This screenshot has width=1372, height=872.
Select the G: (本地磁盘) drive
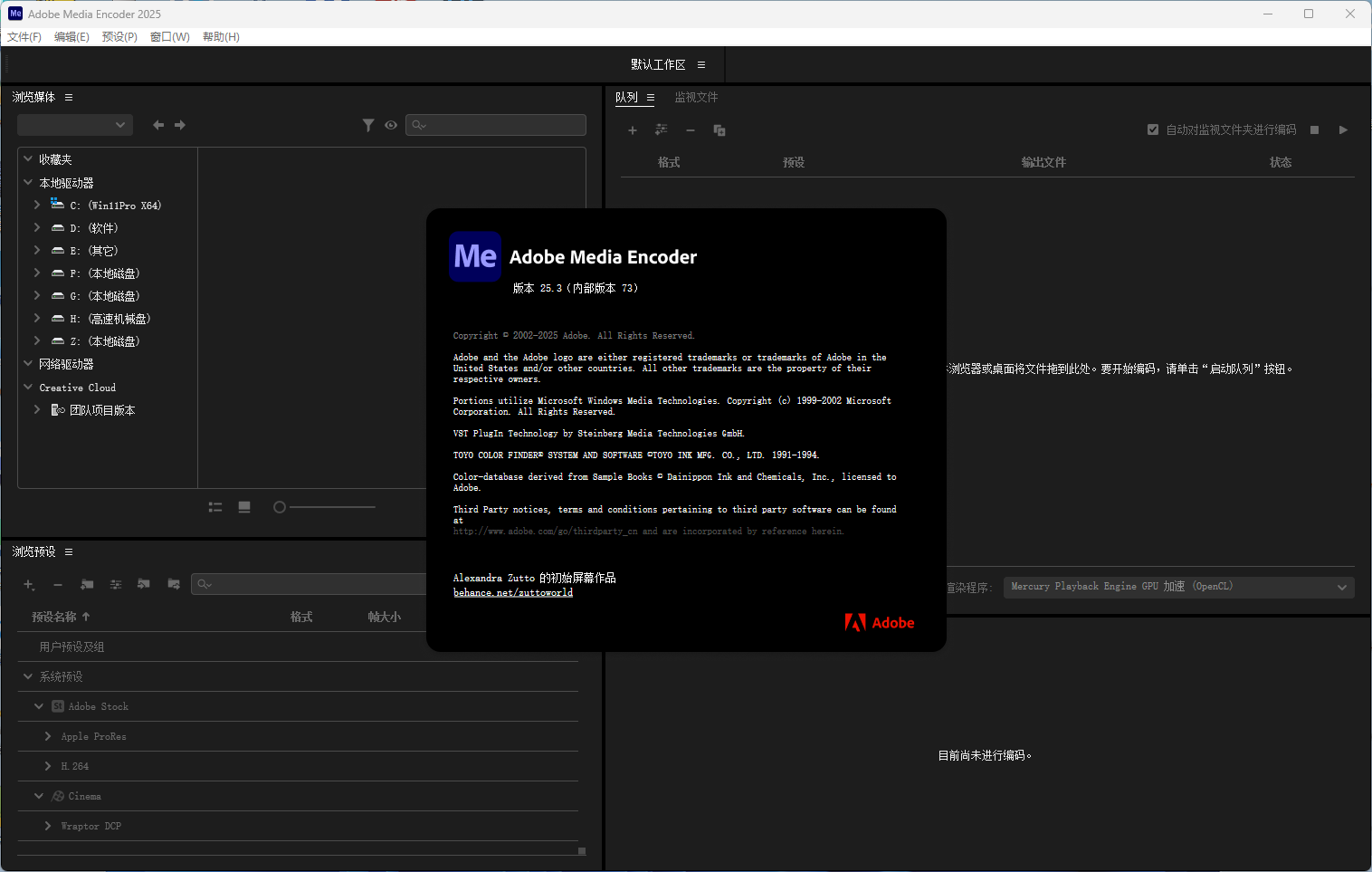click(105, 296)
